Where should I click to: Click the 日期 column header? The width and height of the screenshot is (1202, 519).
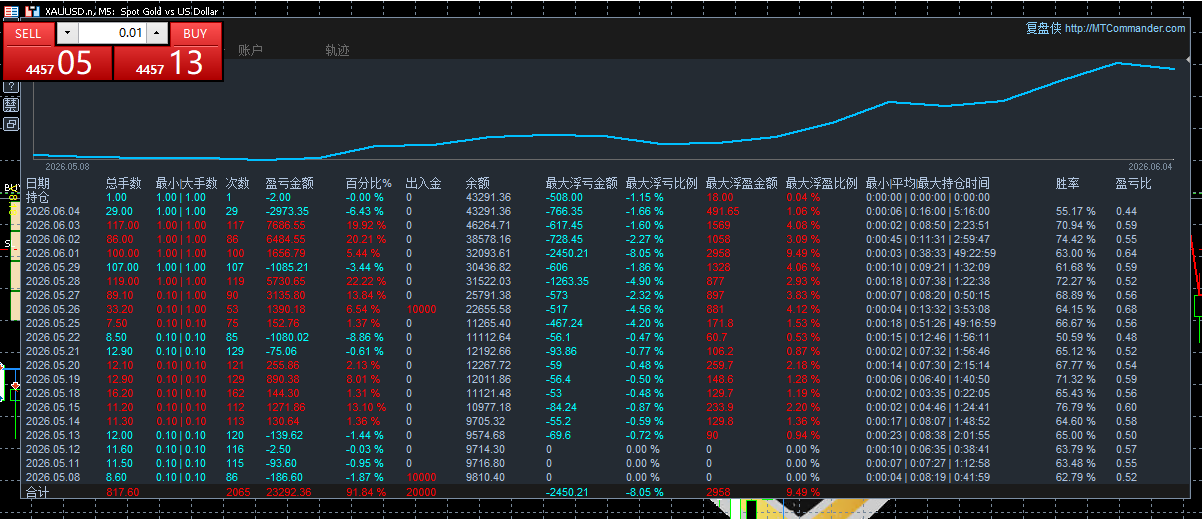[37, 184]
